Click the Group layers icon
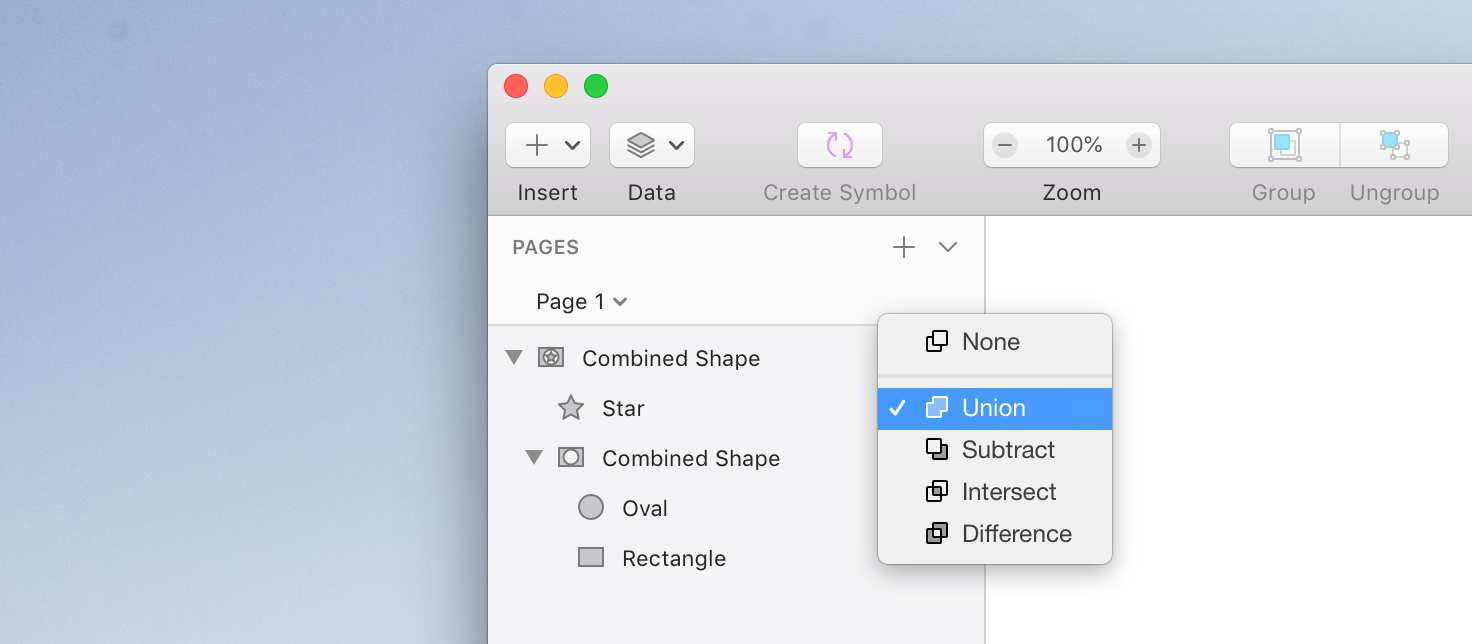 tap(1284, 145)
